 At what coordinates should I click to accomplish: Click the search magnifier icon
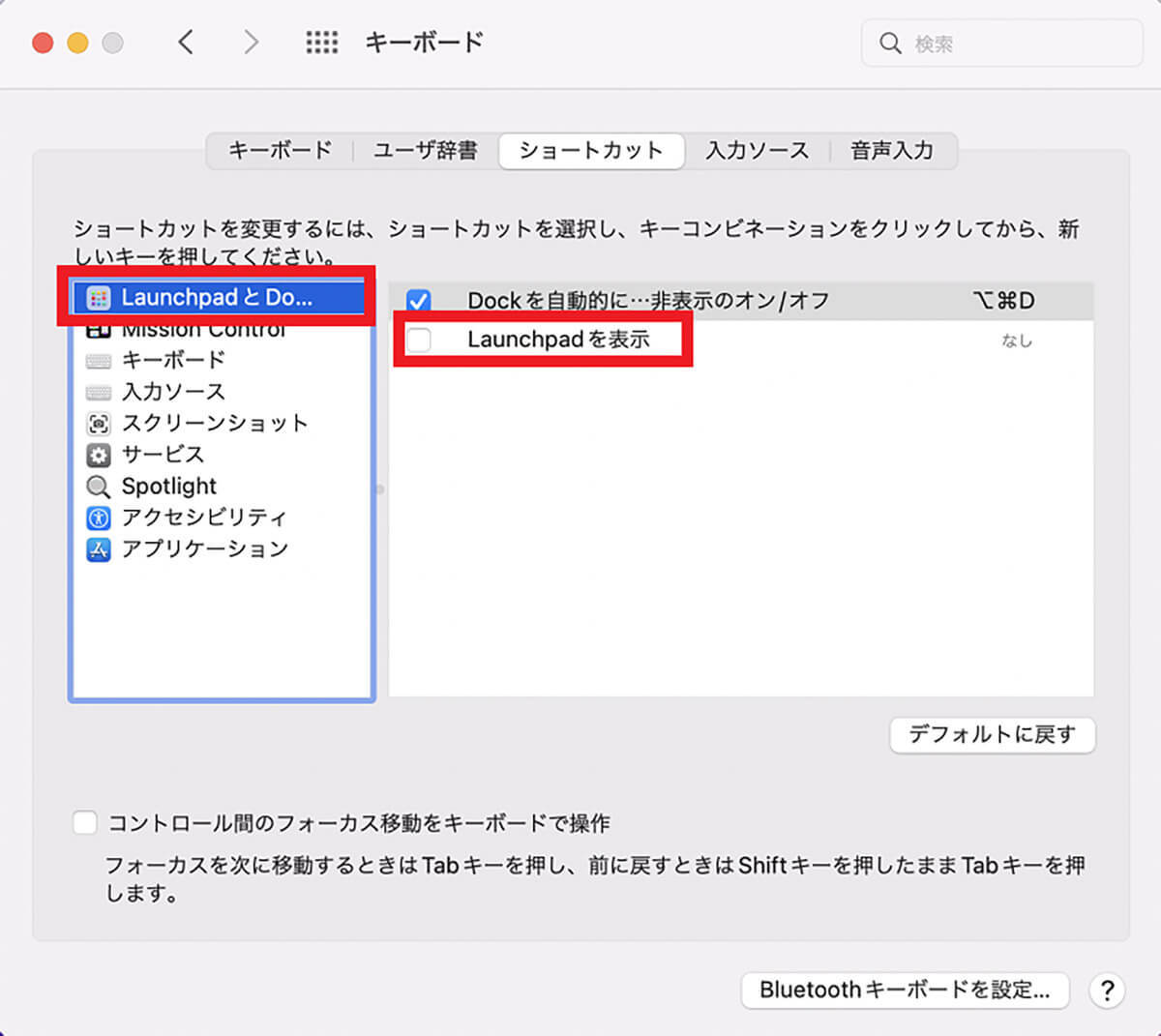point(890,44)
